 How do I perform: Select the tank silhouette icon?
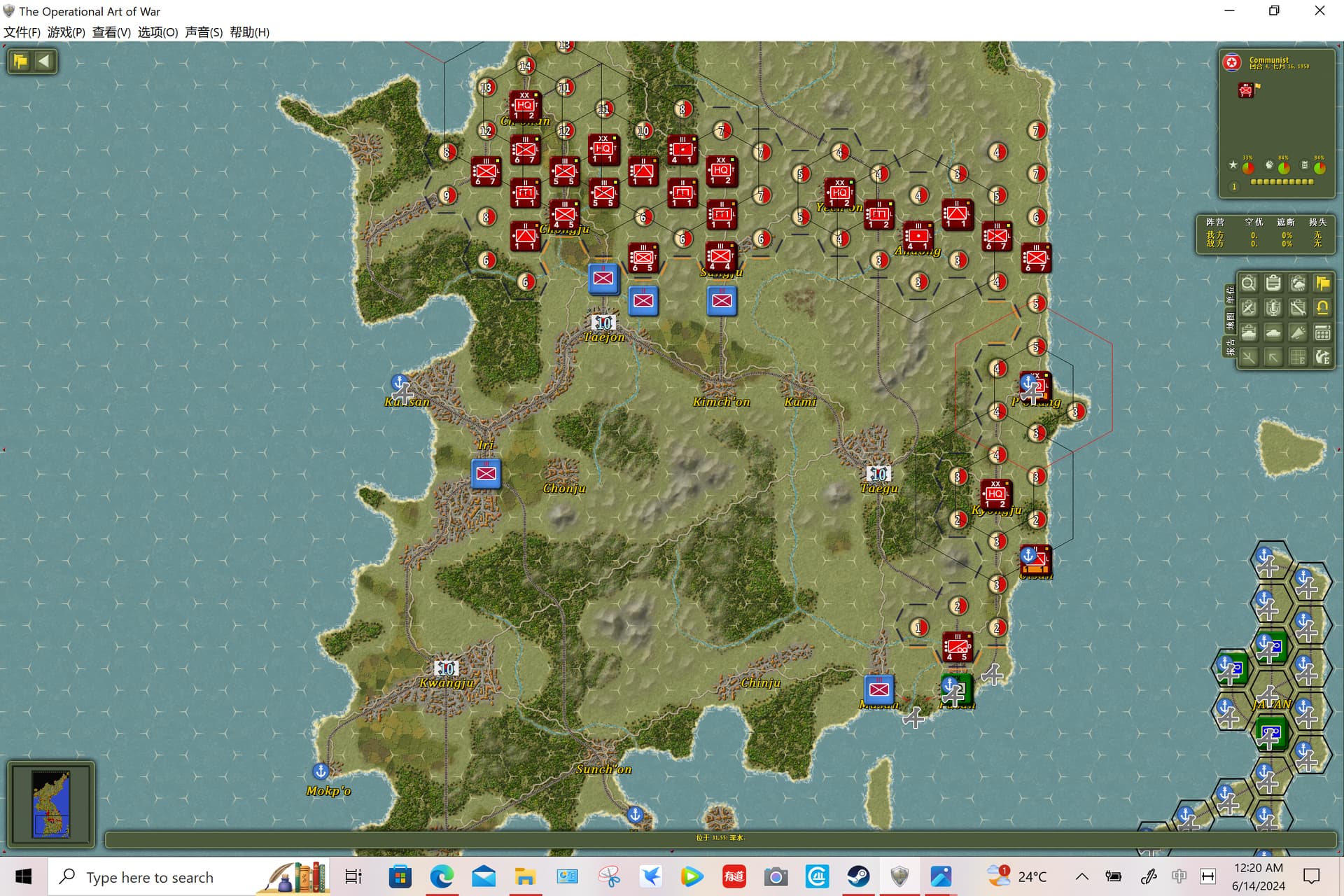pos(1273,332)
